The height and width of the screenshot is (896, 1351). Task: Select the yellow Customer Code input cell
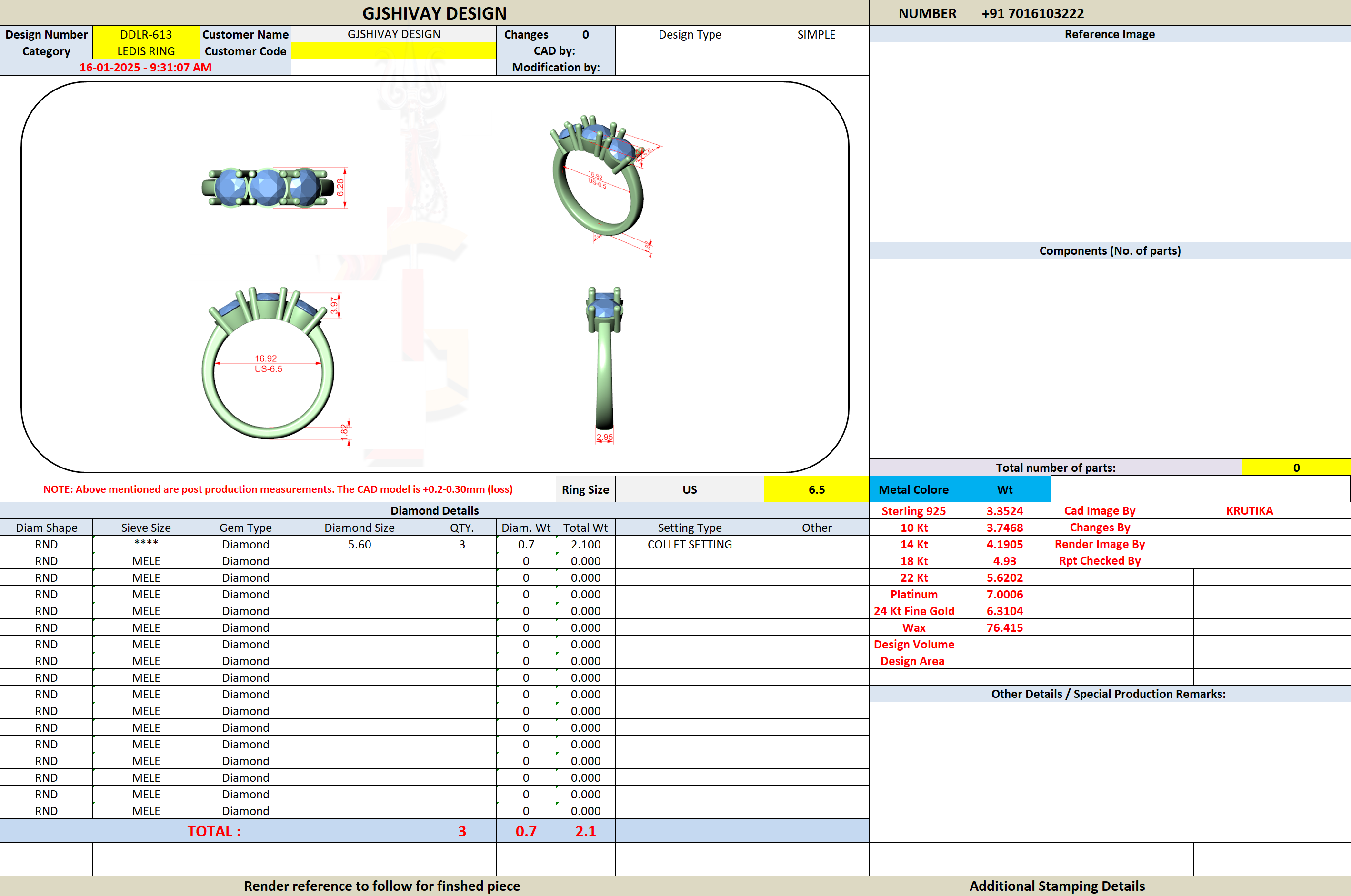point(394,51)
